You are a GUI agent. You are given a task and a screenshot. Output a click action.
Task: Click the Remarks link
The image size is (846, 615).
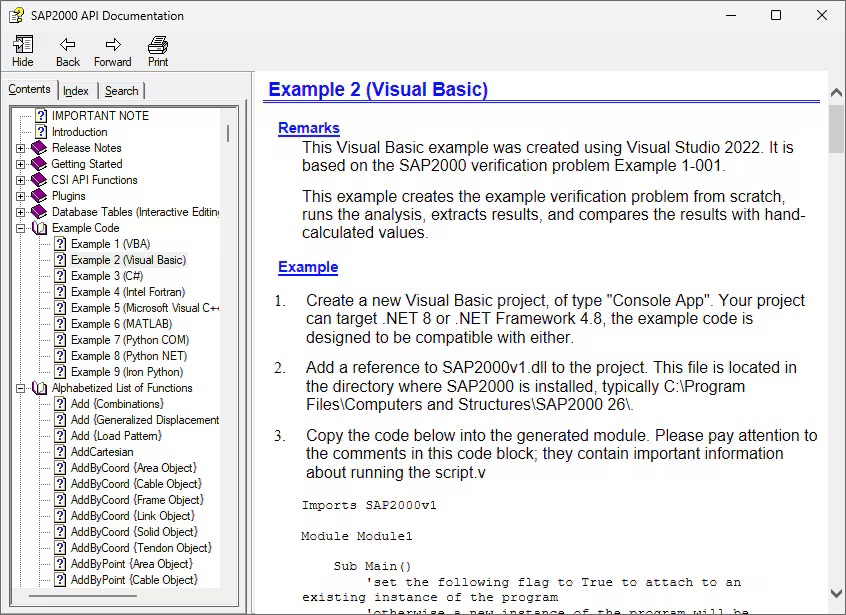(309, 127)
